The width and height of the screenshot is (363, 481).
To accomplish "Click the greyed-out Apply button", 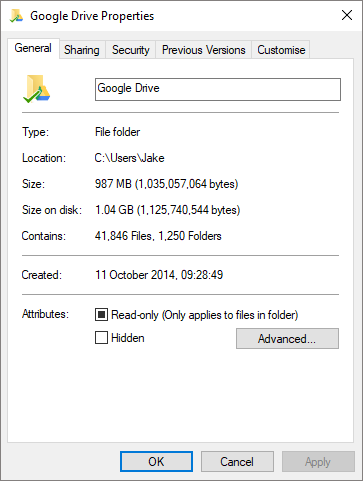I will (318, 462).
